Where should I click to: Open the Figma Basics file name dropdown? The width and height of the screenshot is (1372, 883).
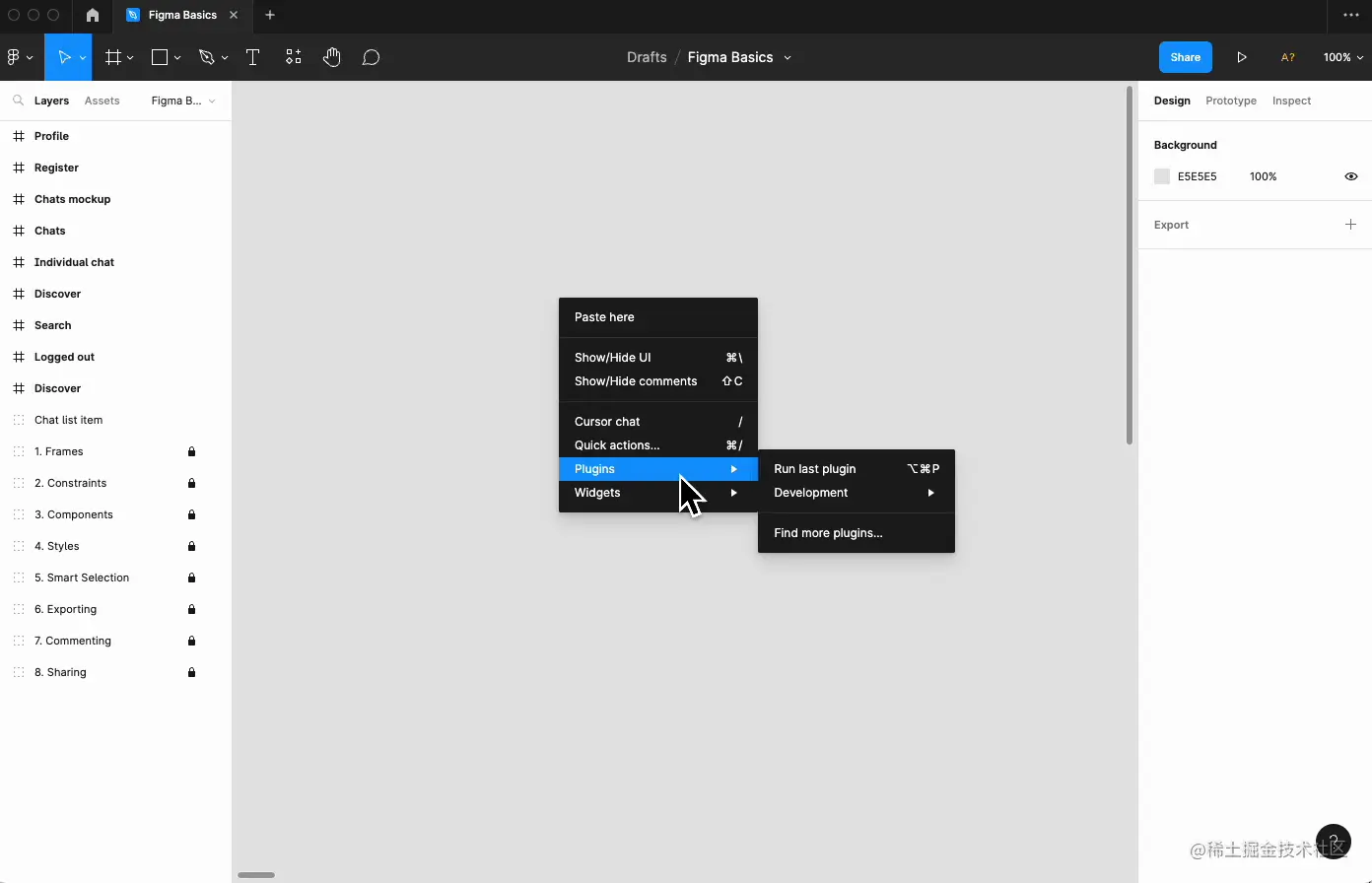pyautogui.click(x=787, y=57)
